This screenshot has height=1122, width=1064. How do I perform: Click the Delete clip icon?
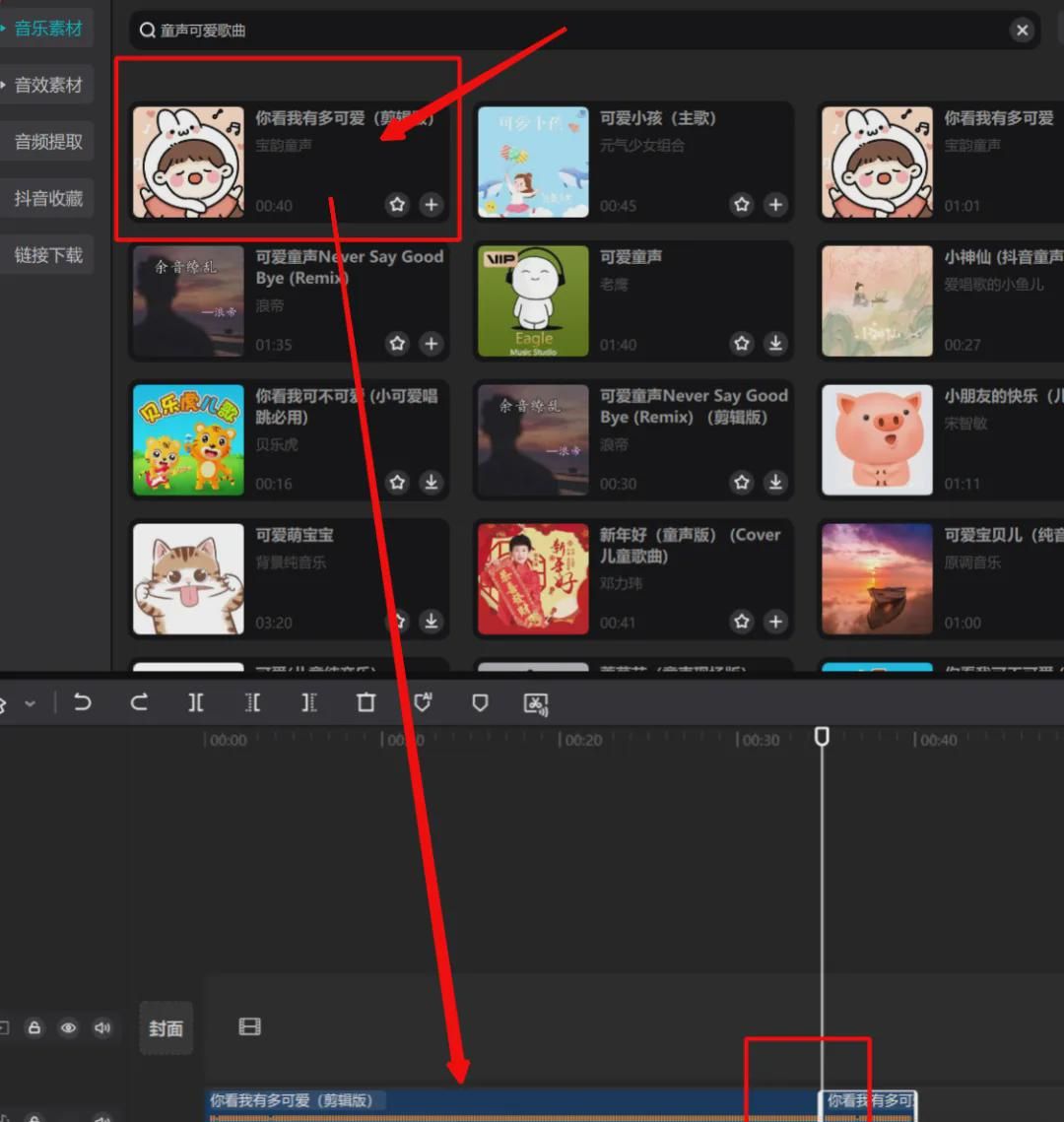[x=366, y=703]
